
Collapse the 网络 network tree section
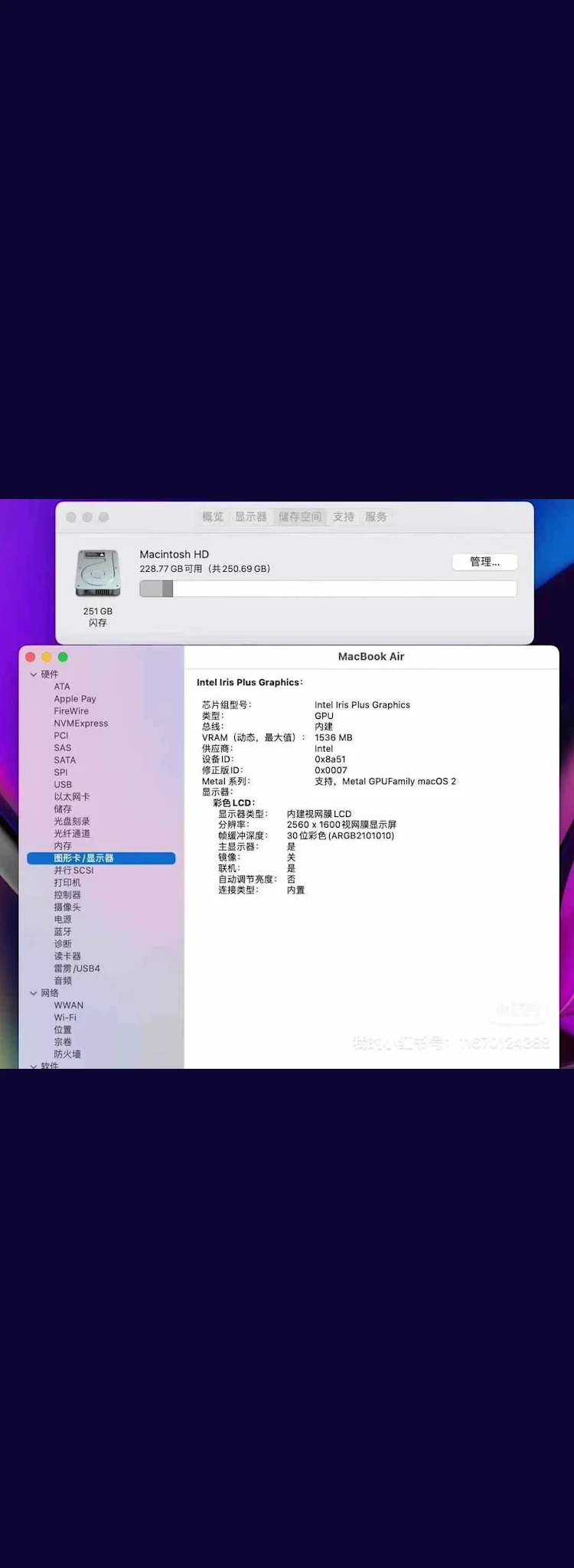tap(33, 993)
